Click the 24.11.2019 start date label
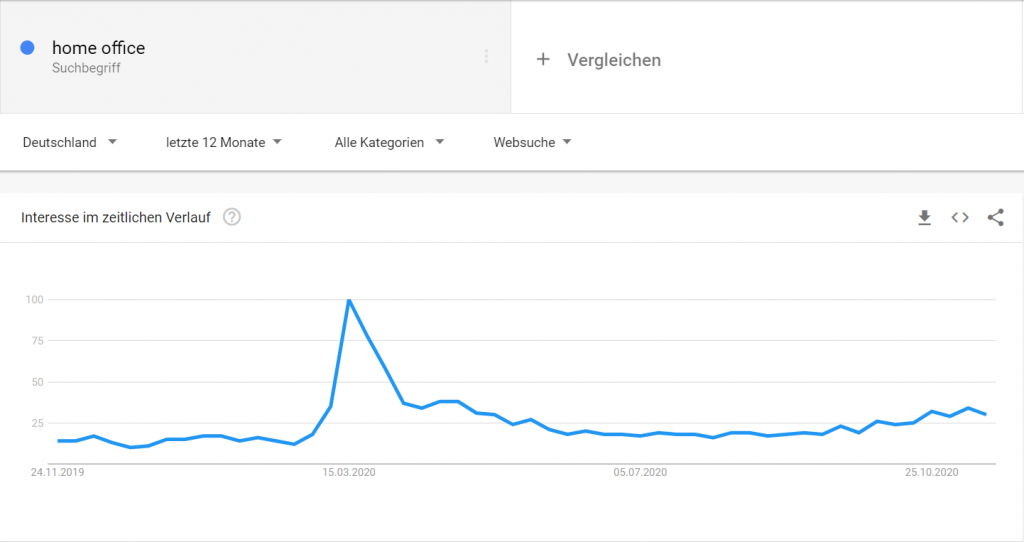Image resolution: width=1024 pixels, height=542 pixels. point(57,472)
